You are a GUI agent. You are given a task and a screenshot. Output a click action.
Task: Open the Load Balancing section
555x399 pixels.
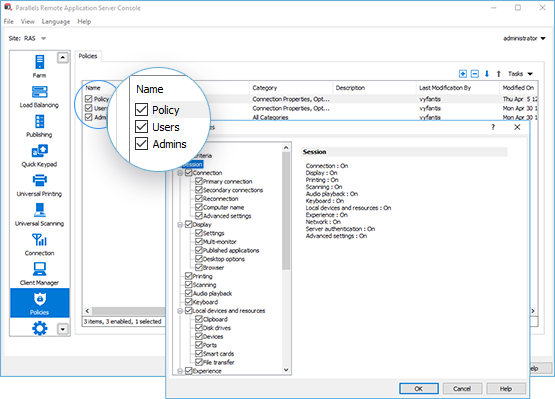(39, 97)
